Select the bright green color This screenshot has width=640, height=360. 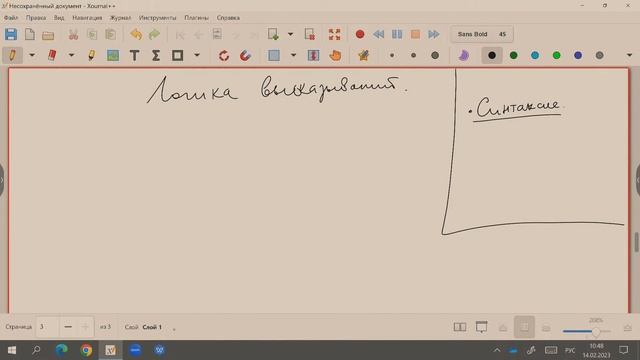[x=556, y=55]
